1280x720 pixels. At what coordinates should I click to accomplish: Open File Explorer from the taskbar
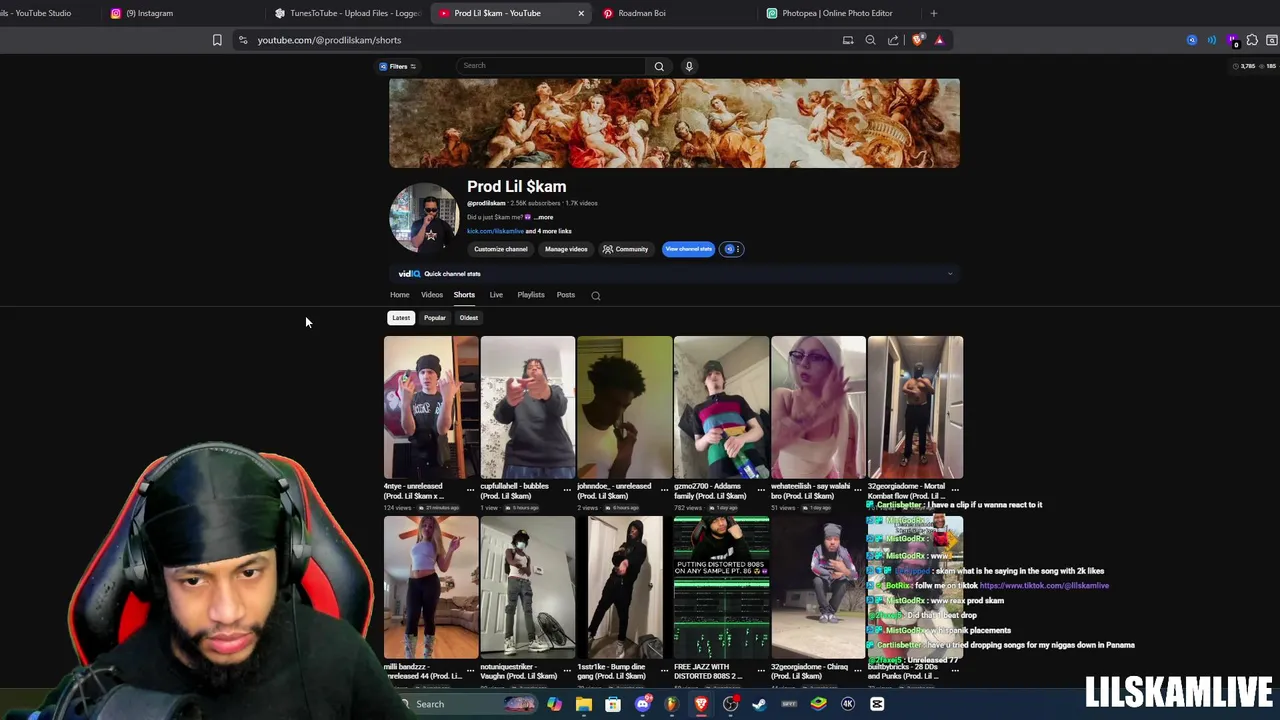click(584, 704)
